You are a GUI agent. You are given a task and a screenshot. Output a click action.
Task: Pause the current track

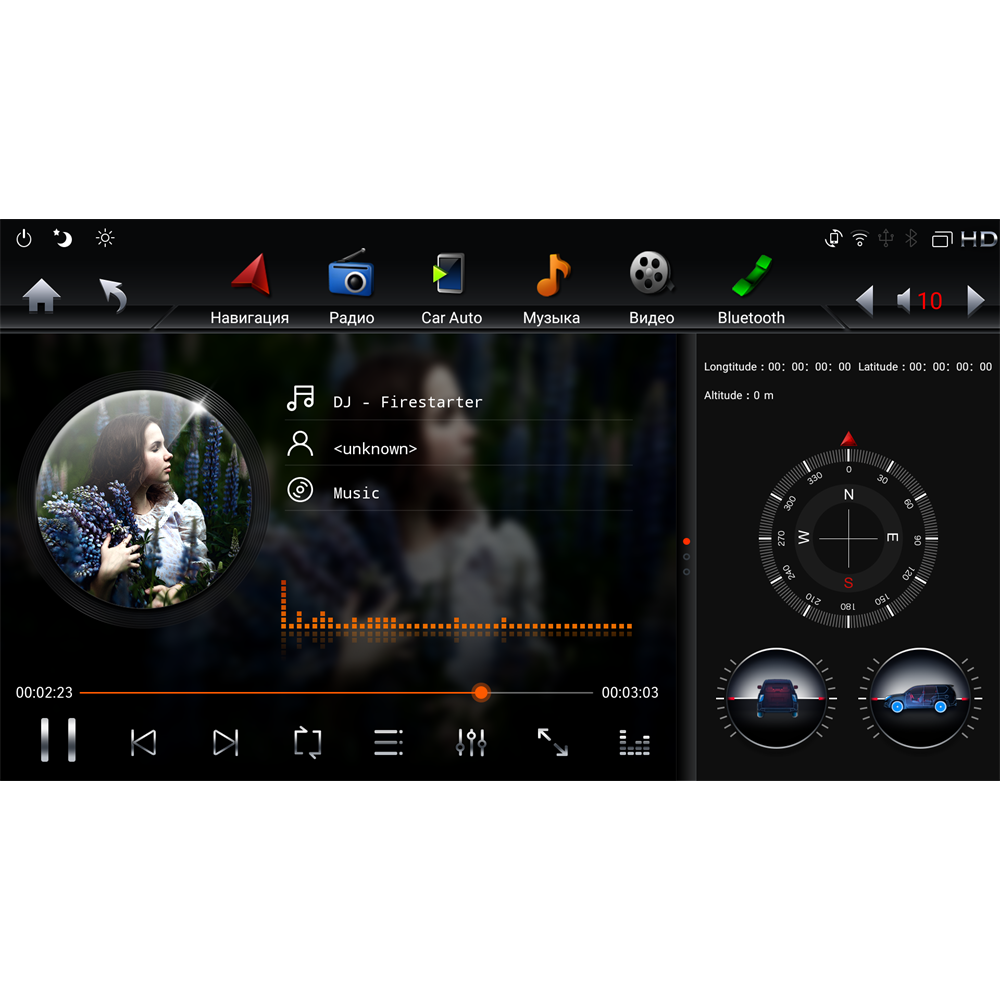58,740
